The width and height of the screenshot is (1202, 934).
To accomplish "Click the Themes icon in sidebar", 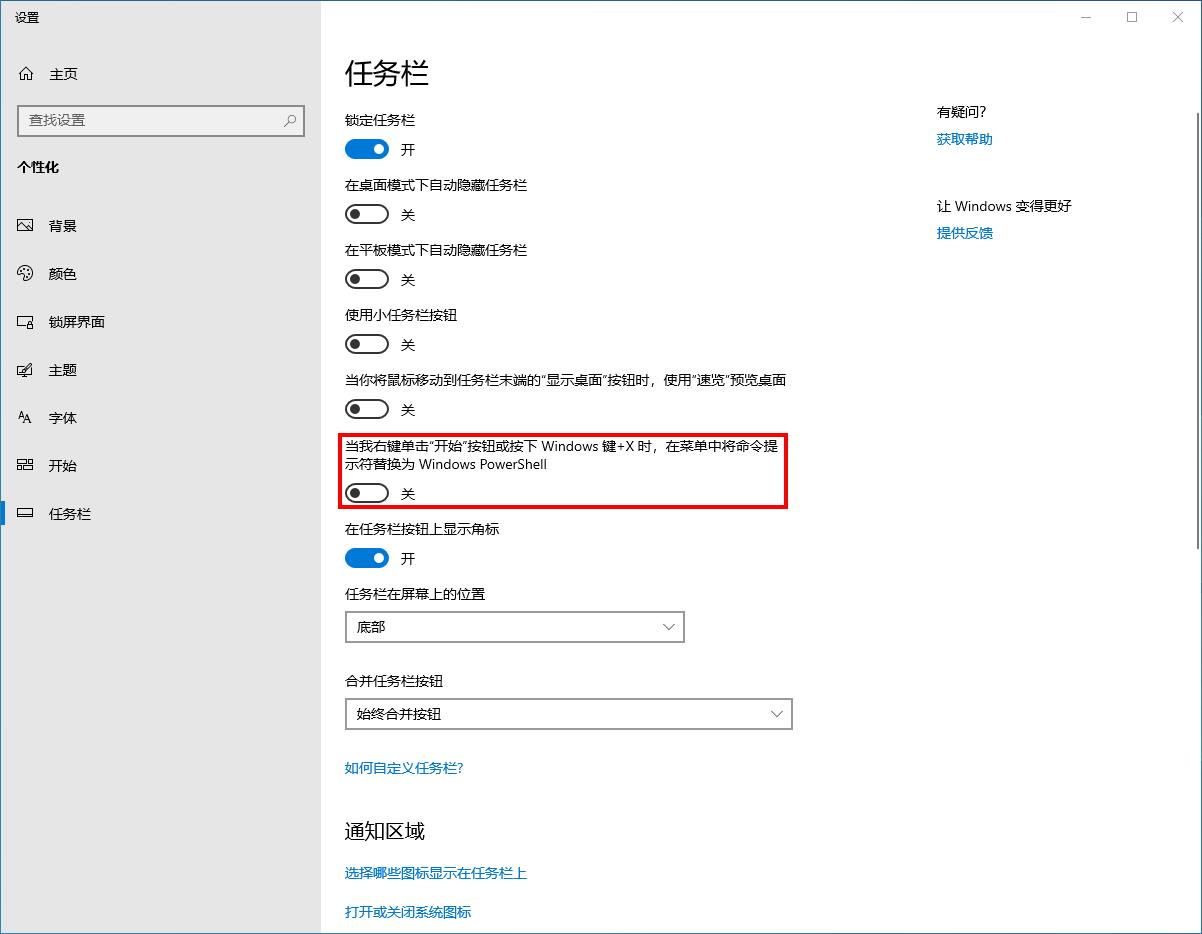I will tap(26, 370).
